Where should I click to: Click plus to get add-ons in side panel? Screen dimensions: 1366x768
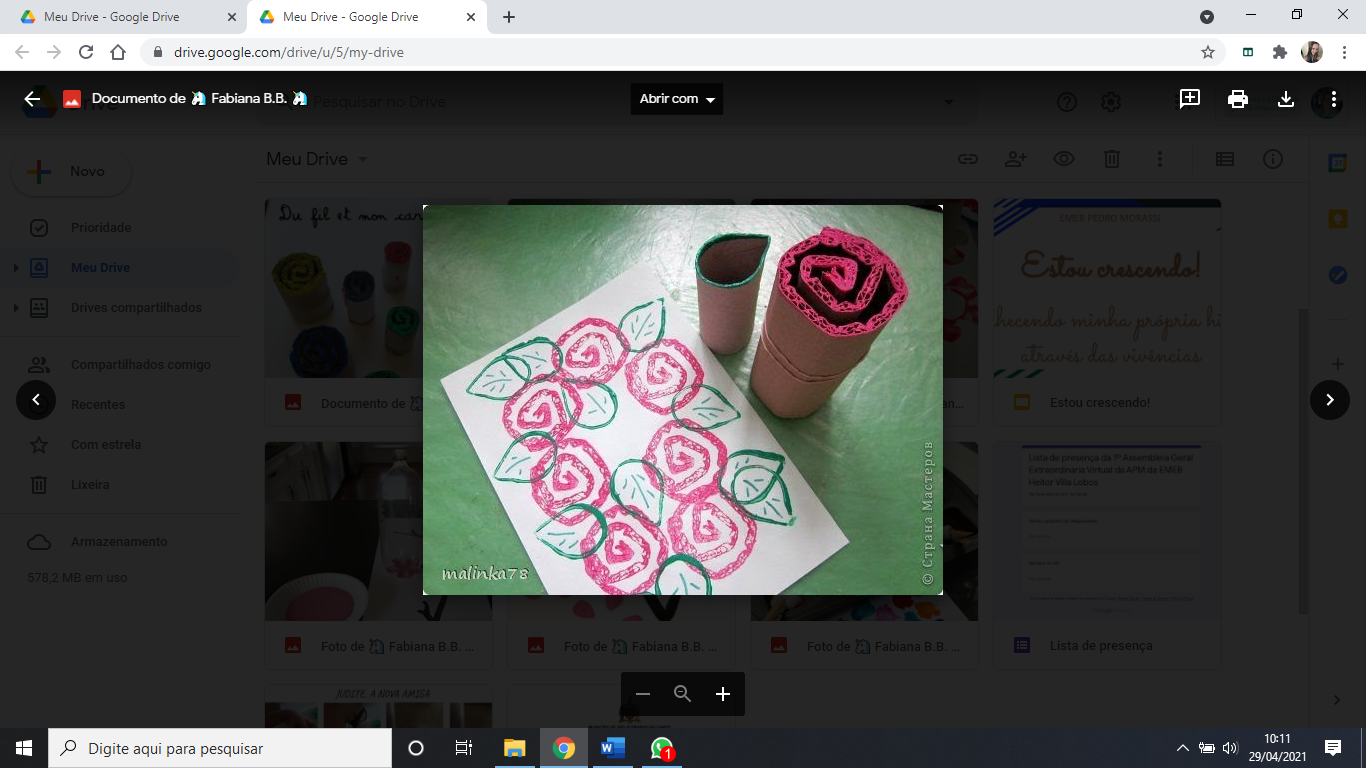(x=1337, y=364)
